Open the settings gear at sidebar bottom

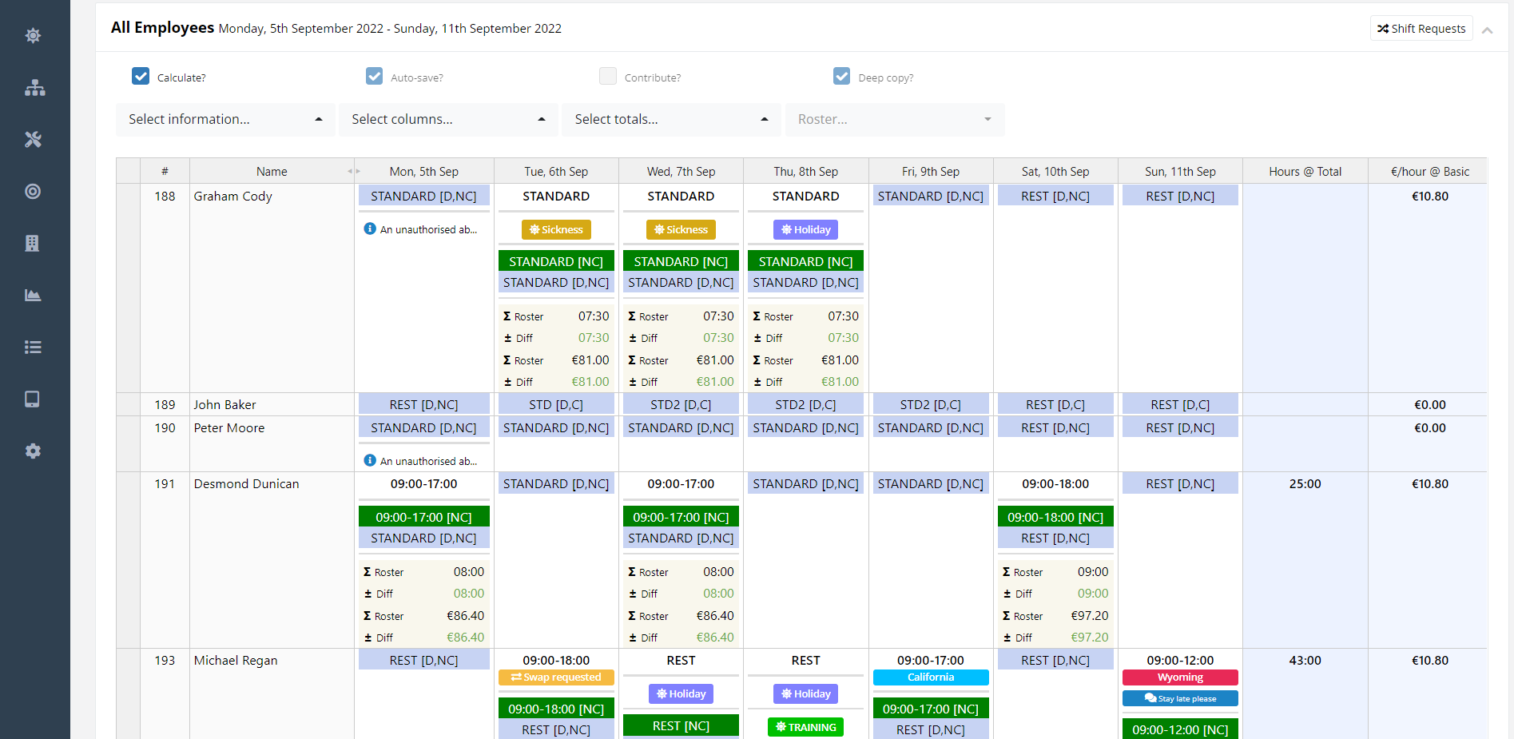click(33, 451)
